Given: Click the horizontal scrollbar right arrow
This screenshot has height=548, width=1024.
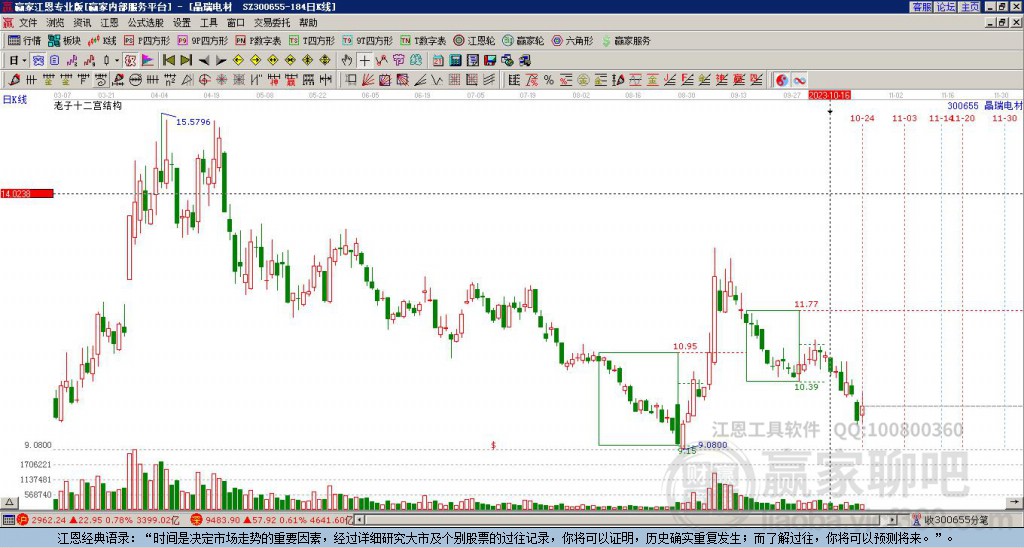Looking at the screenshot, I should 893,520.
